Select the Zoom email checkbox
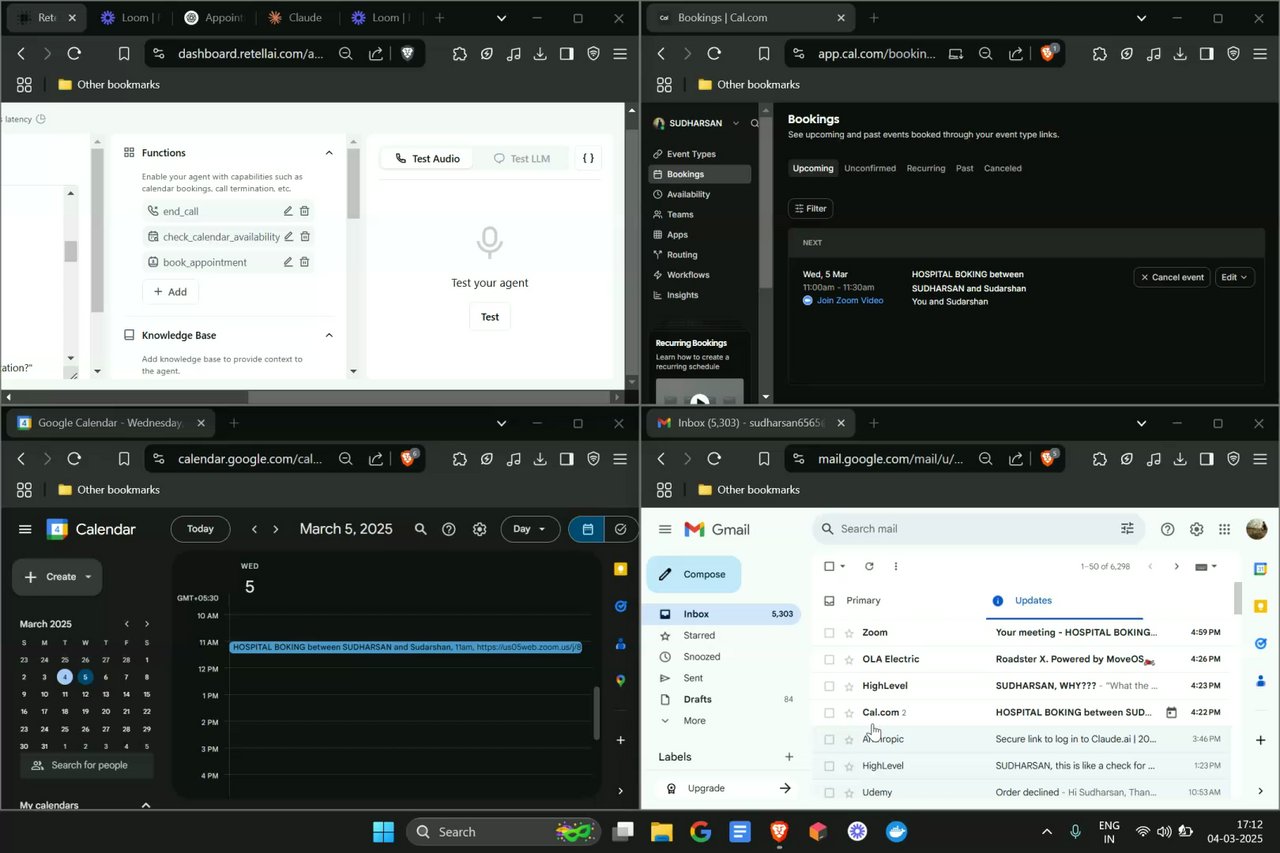Screen dimensions: 1280x853 829,632
